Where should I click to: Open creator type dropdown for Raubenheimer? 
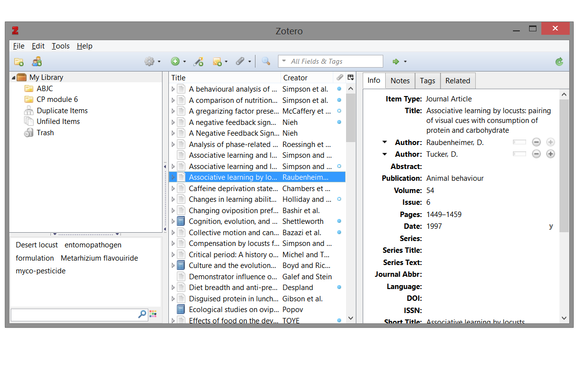(385, 142)
